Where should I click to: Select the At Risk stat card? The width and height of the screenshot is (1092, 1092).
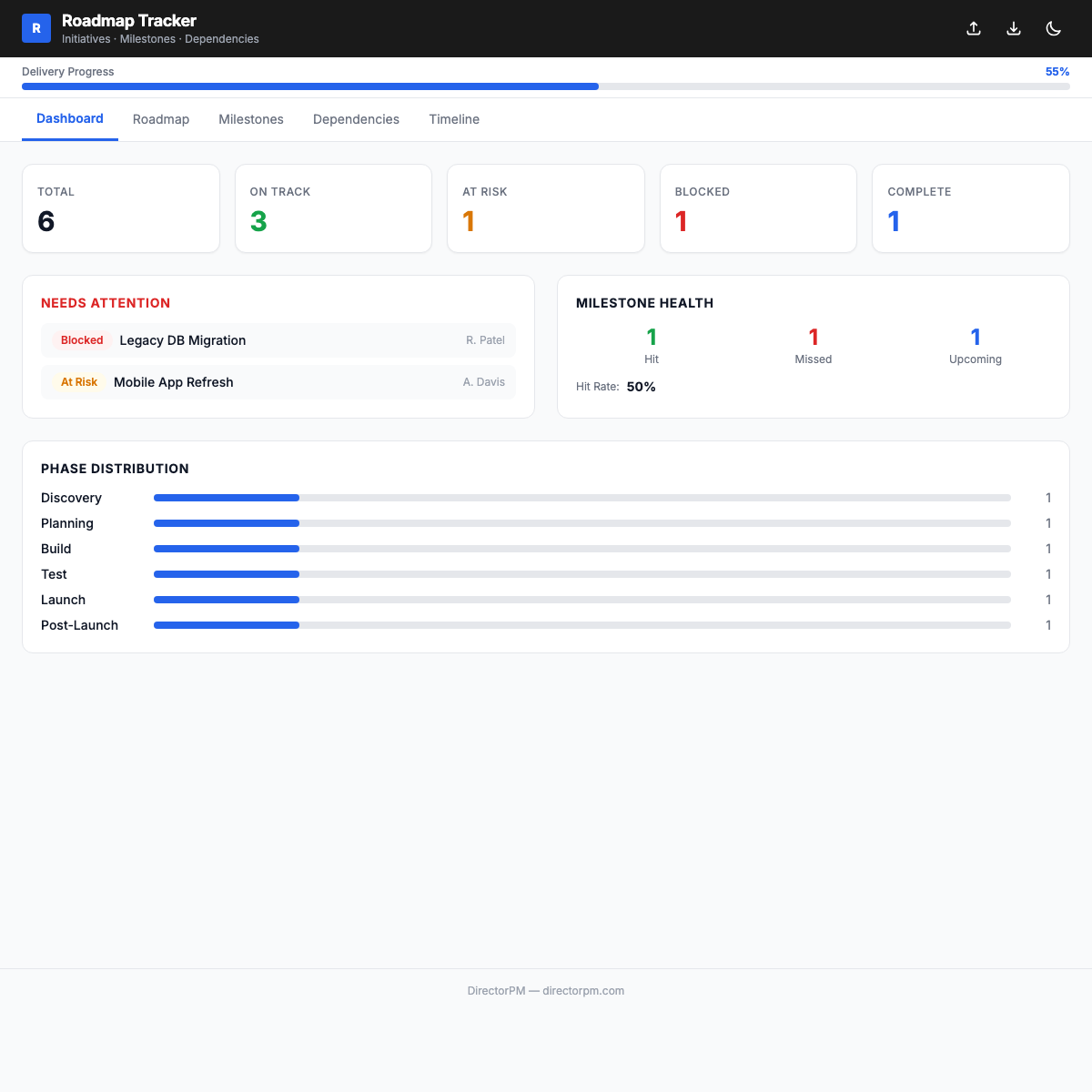(x=546, y=208)
